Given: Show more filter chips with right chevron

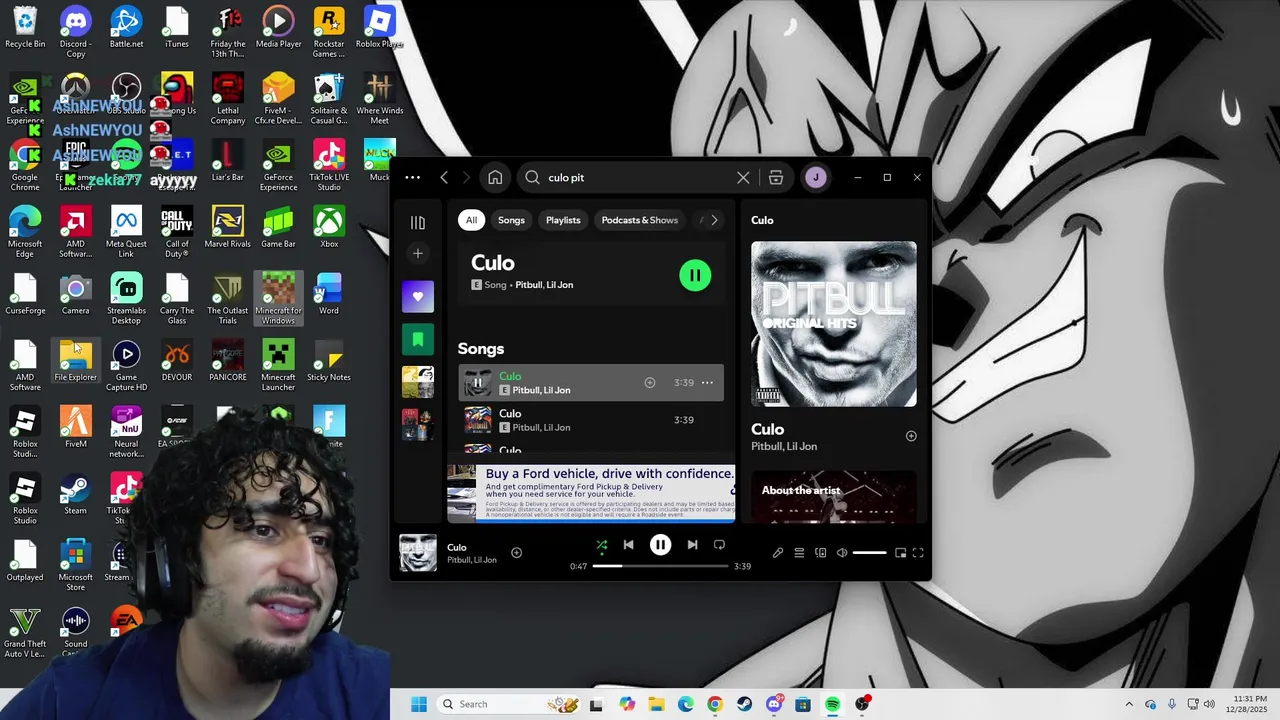Looking at the screenshot, I should 714,220.
